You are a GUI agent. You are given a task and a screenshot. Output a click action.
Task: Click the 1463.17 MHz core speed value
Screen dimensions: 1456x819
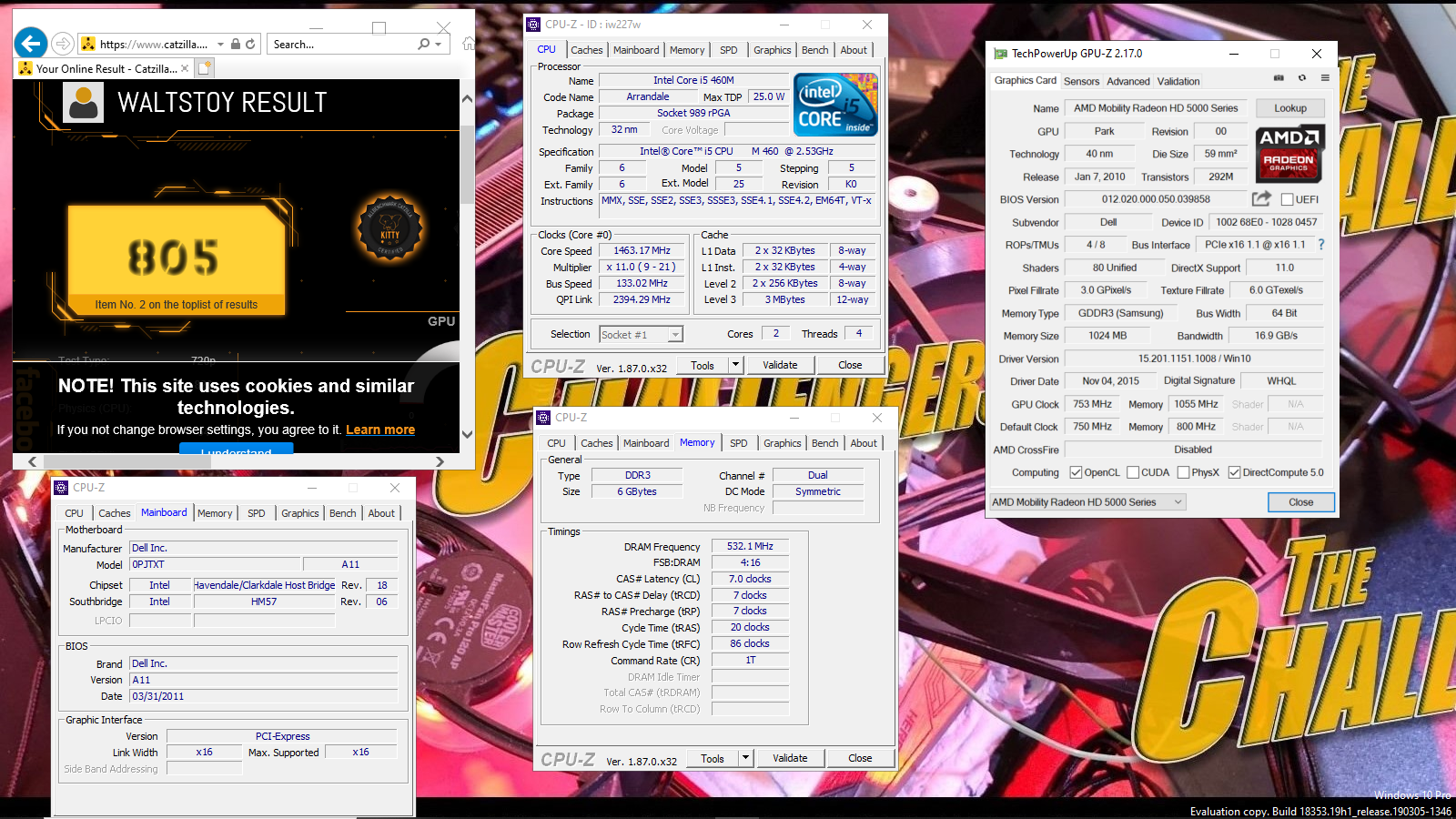(x=642, y=250)
